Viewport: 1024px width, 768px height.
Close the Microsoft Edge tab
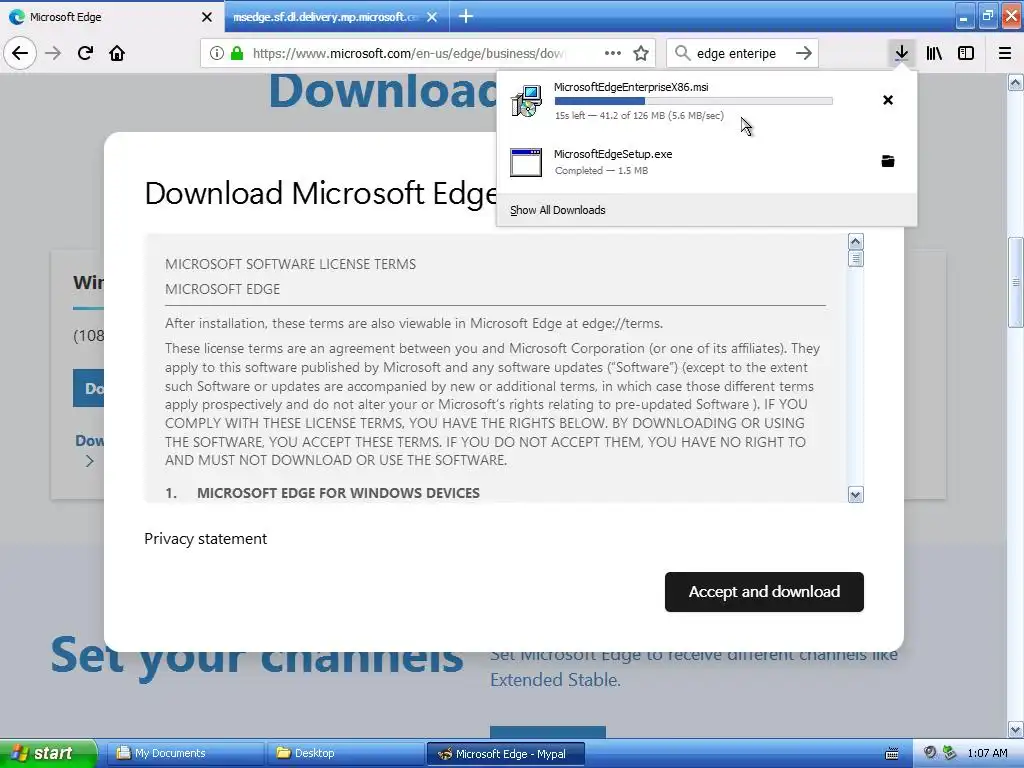[x=207, y=17]
